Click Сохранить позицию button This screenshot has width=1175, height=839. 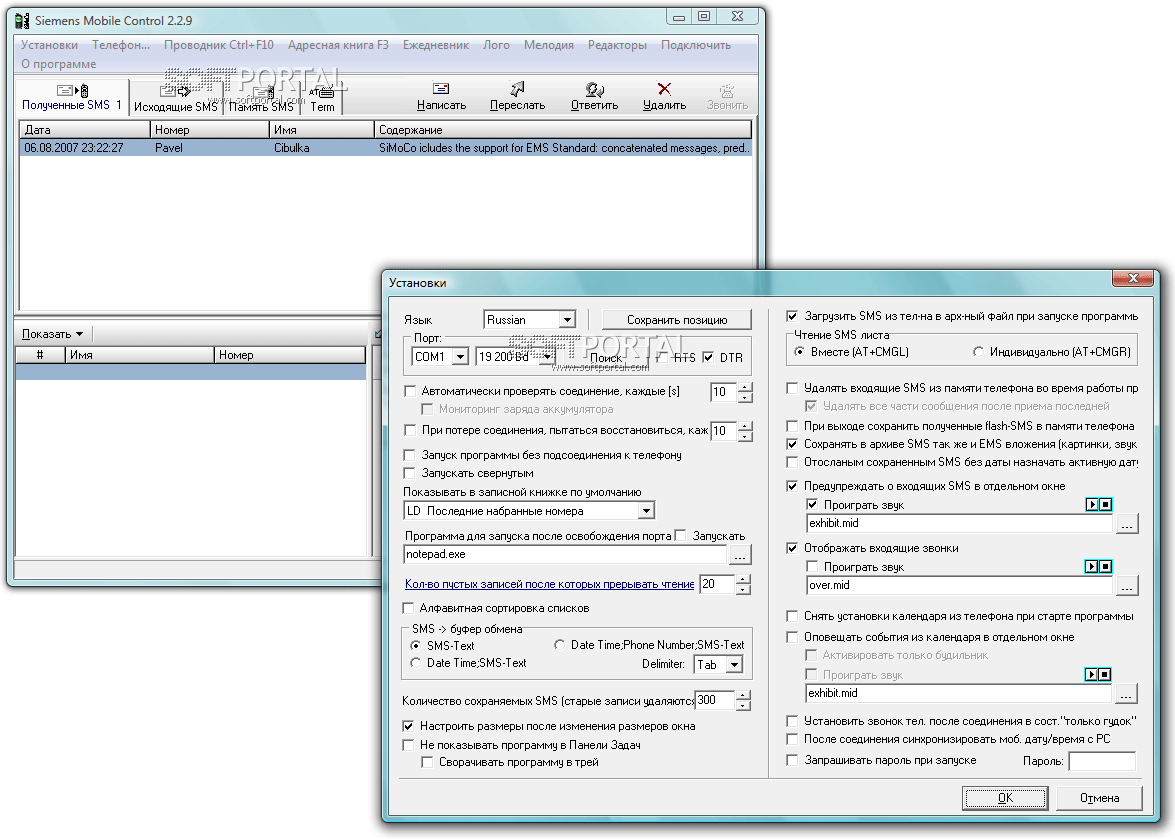click(677, 320)
